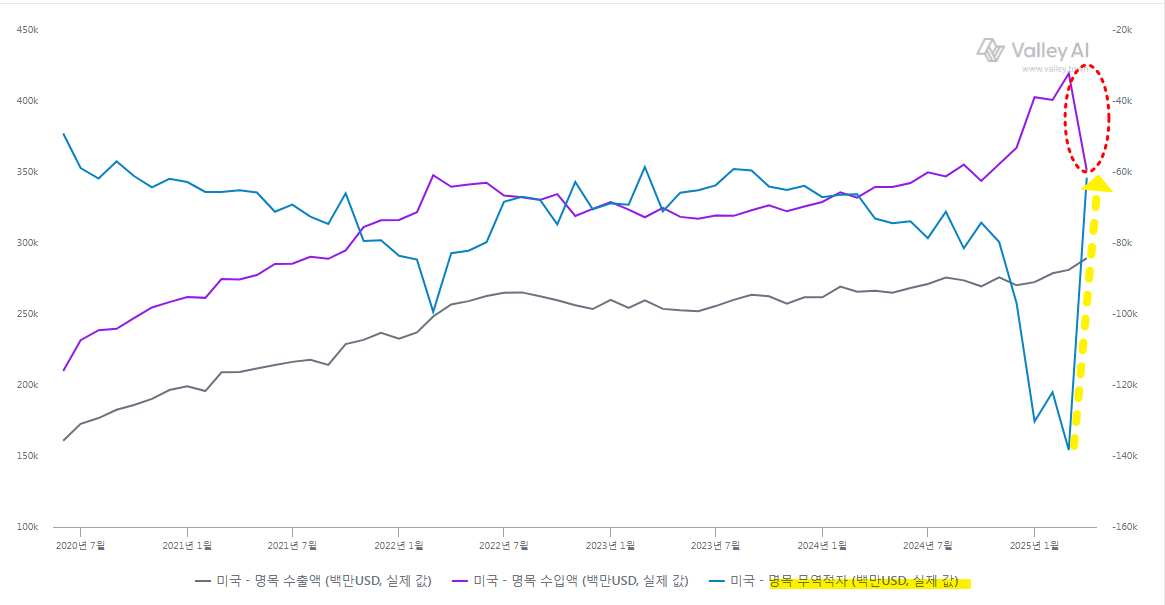
Task: Click the 2025년 1월 x-axis label
Action: click(1034, 545)
